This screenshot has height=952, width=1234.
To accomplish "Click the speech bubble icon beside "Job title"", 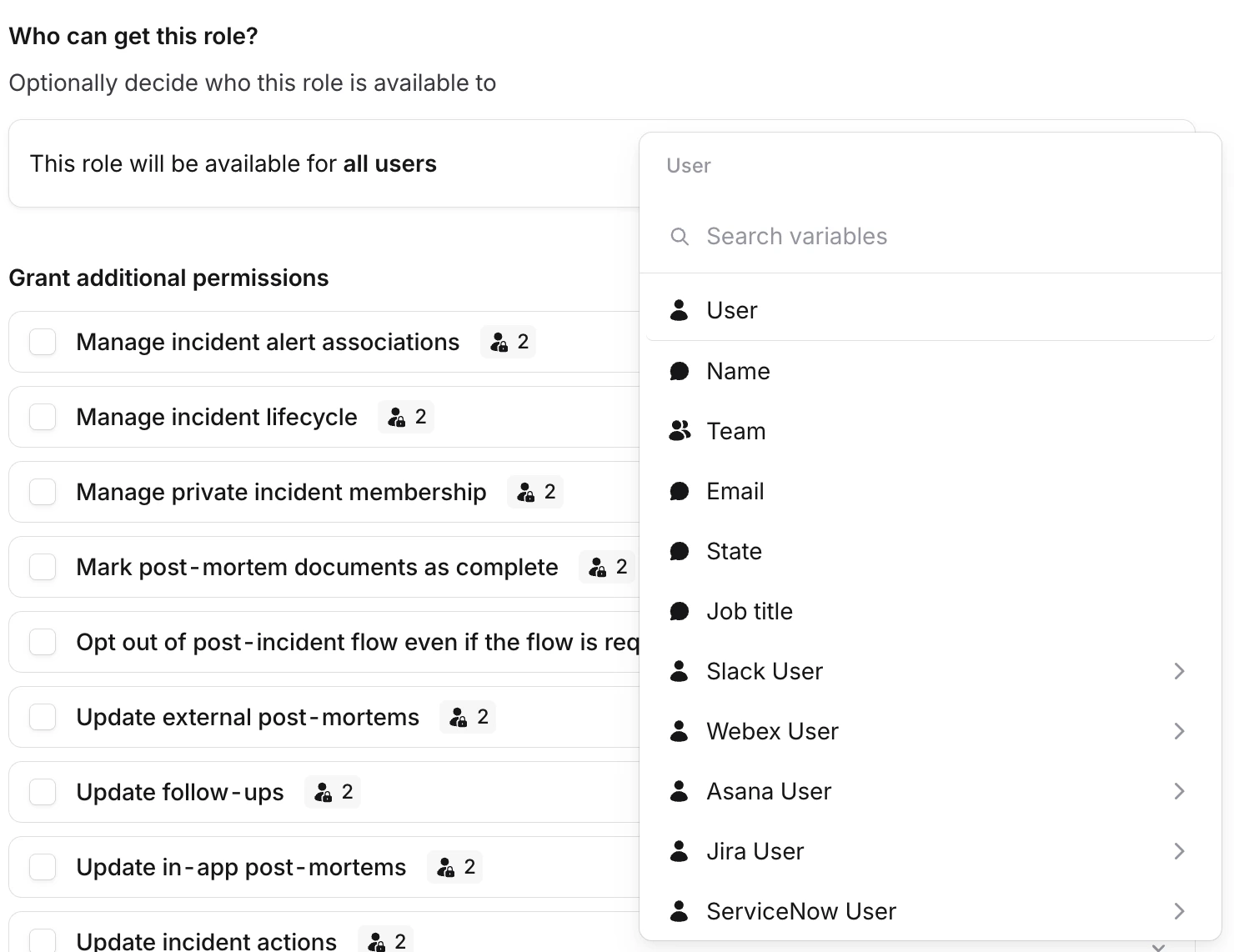I will pyautogui.click(x=680, y=611).
